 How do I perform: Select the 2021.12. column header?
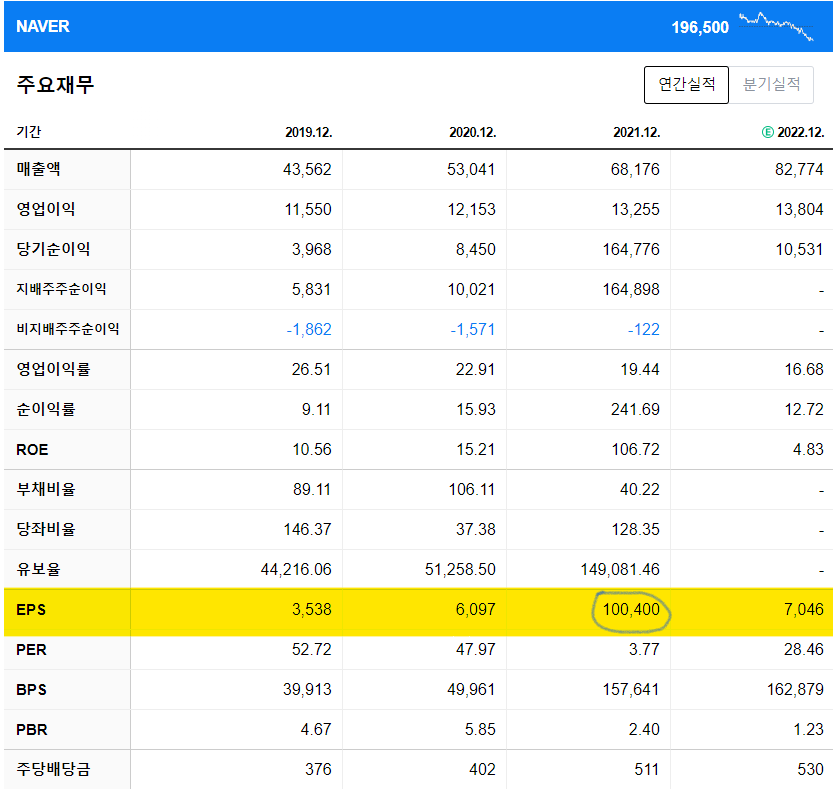click(x=636, y=132)
